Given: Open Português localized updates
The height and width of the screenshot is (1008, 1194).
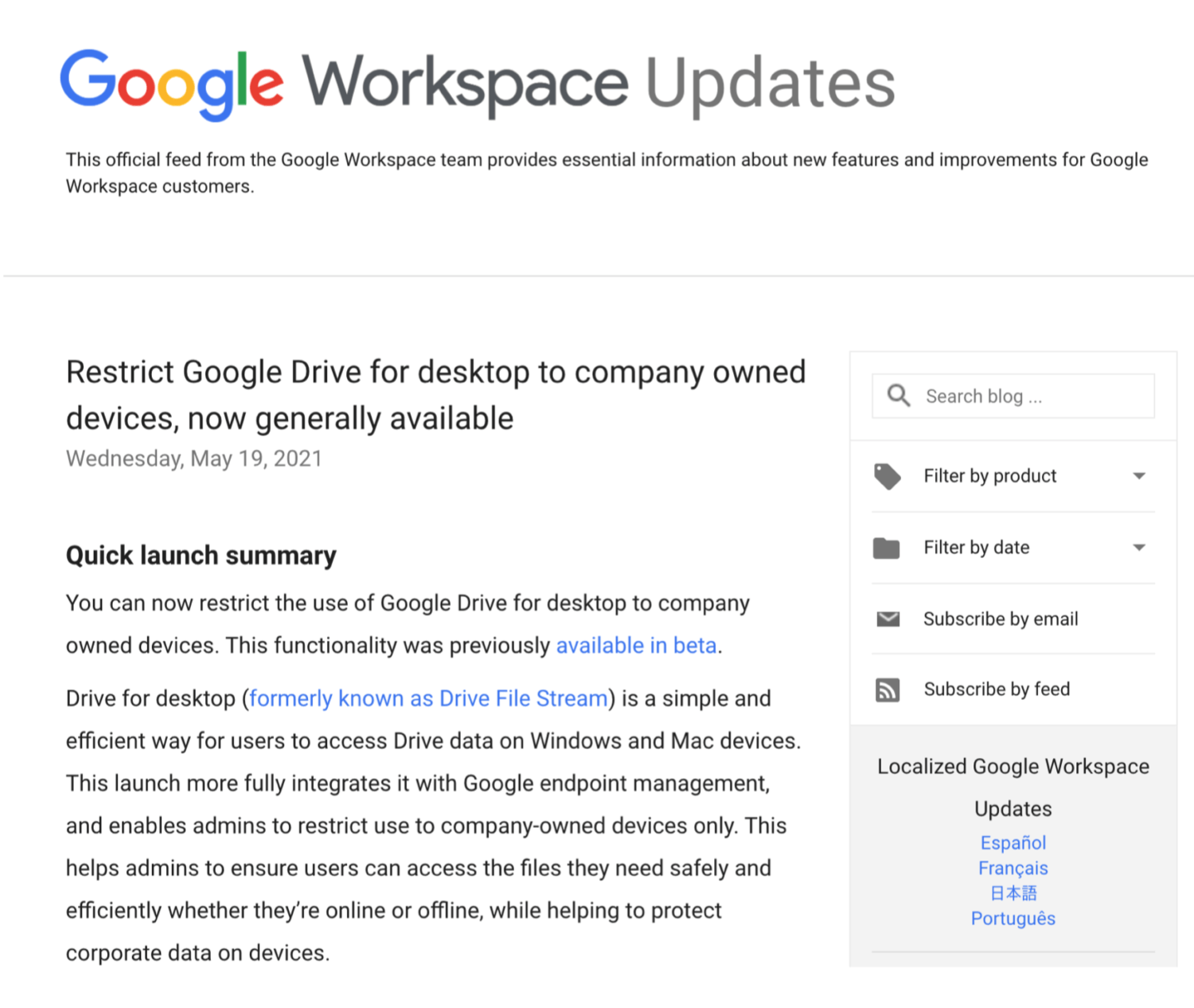Looking at the screenshot, I should coord(1013,919).
